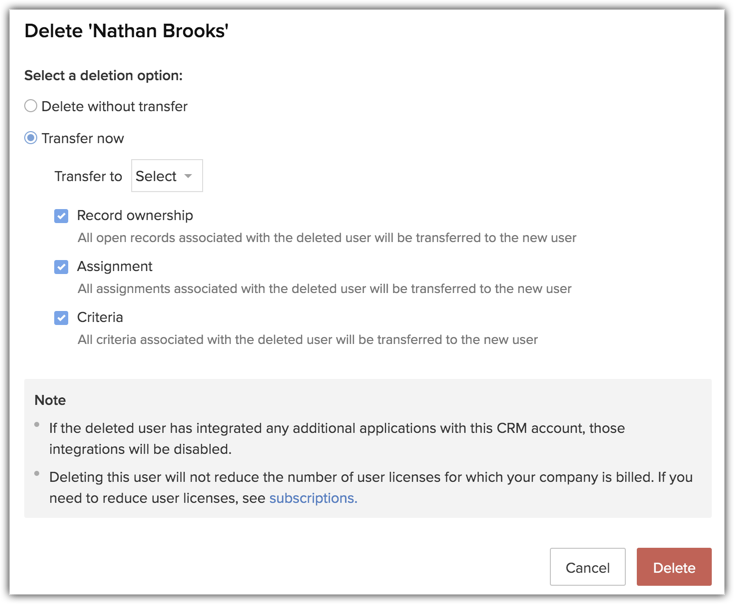
Task: Open the "Transfer to" Select dropdown
Action: click(x=166, y=176)
